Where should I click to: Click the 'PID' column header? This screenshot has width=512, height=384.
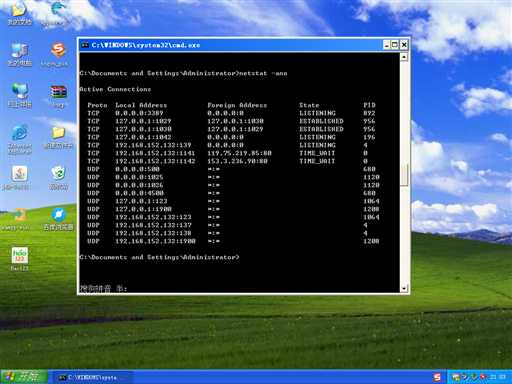(x=369, y=105)
